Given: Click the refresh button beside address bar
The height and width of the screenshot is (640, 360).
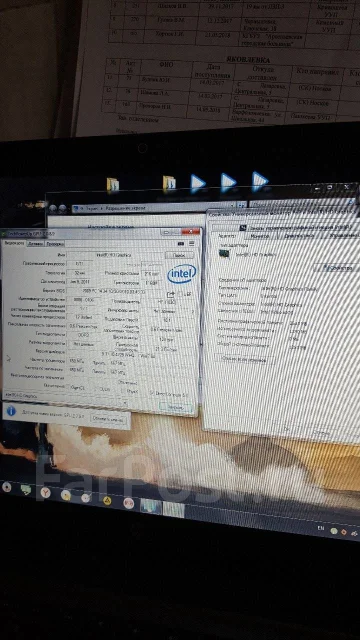Looking at the screenshot, I should pyautogui.click(x=242, y=205).
